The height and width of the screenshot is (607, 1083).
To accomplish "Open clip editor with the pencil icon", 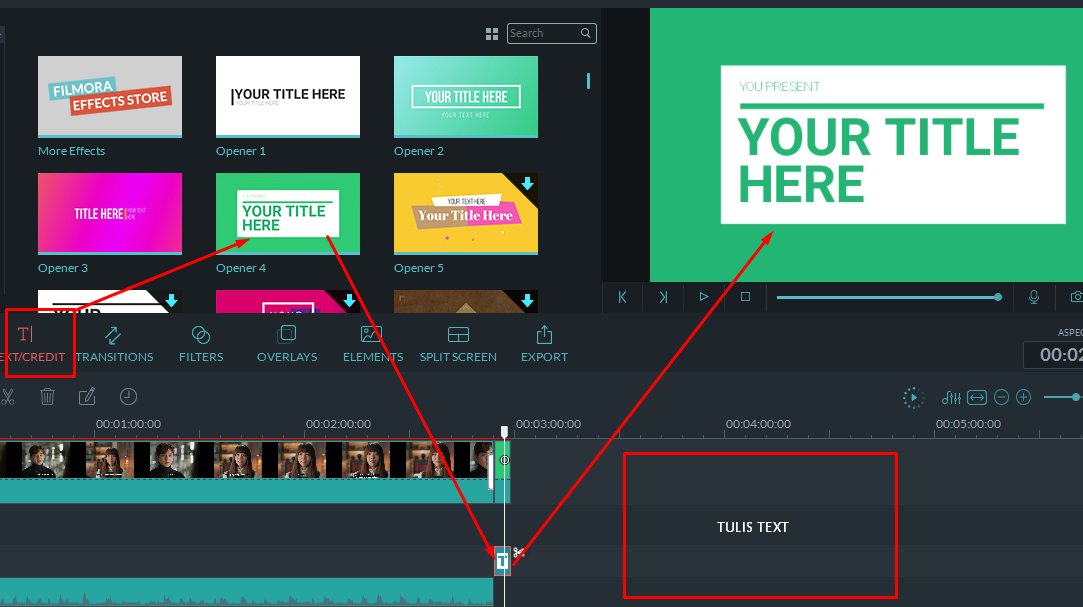I will [x=87, y=396].
